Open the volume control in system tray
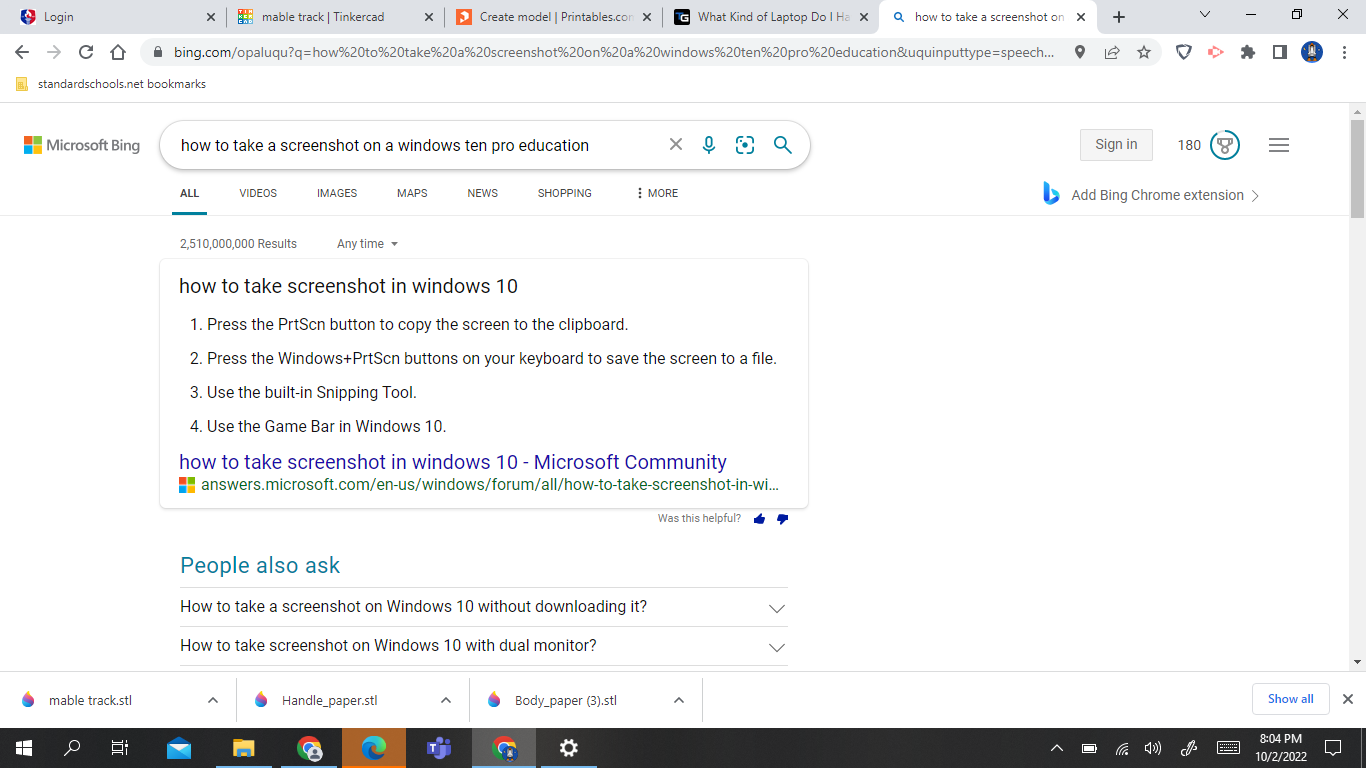 pos(1153,748)
